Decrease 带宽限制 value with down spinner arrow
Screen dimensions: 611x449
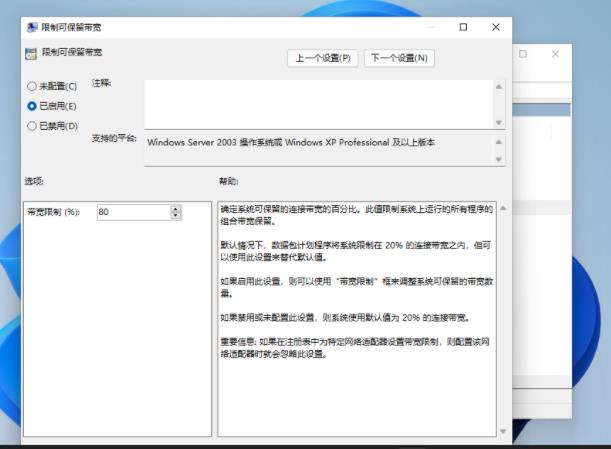(176, 215)
